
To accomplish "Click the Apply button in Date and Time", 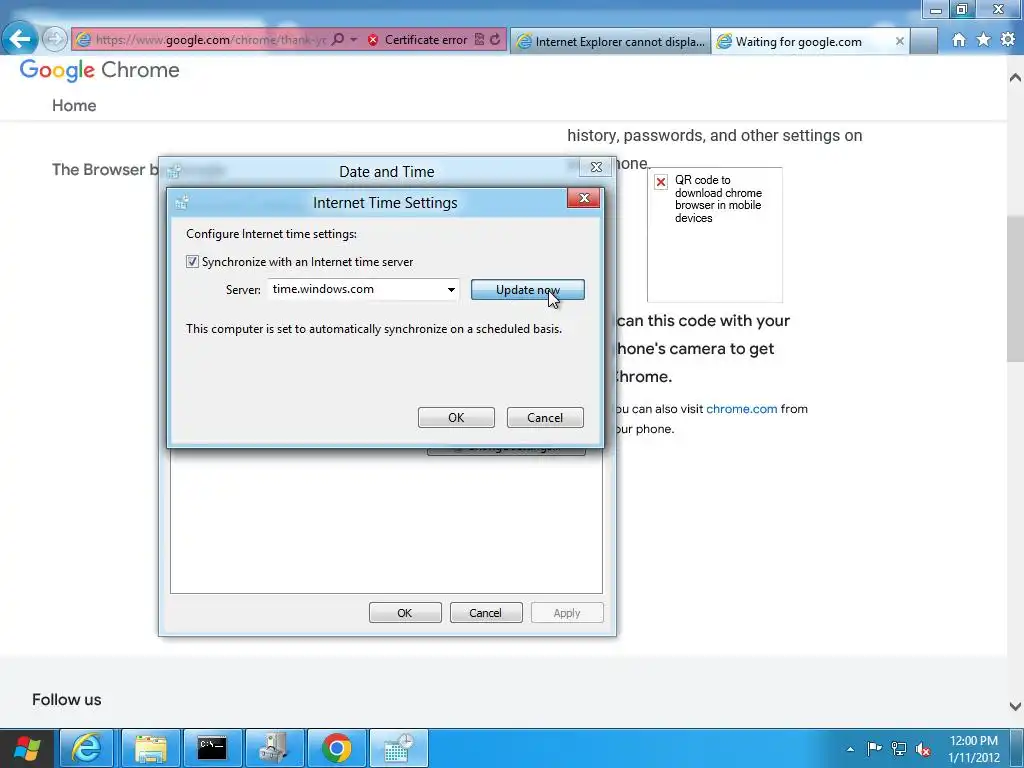I will click(567, 613).
